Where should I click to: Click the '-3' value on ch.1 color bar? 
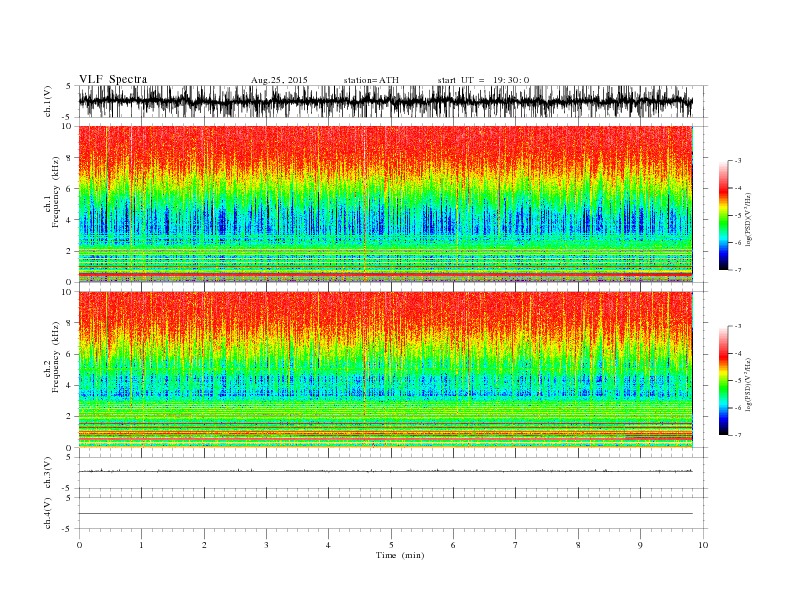(738, 161)
